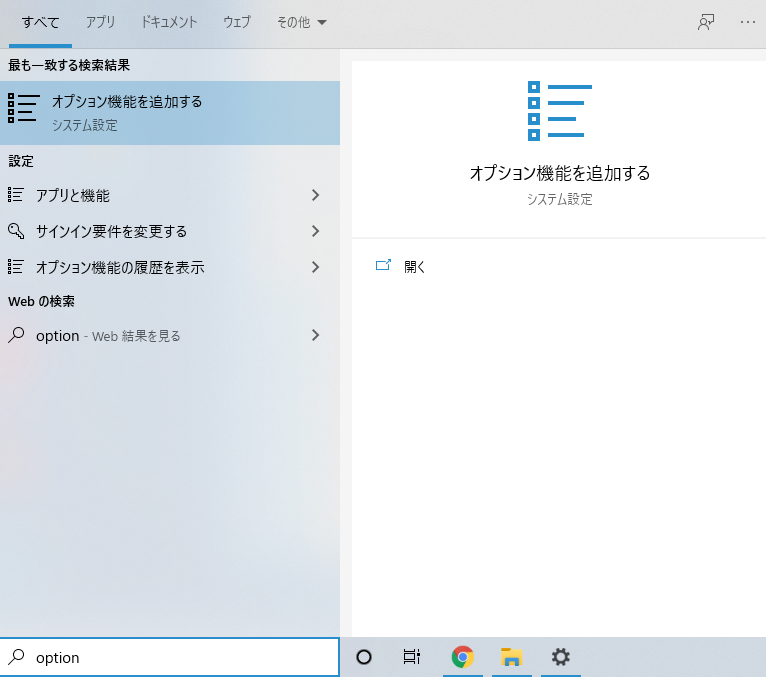Expand the オプション機能の履歴を表示 chevron arrow
The image size is (766, 677).
[316, 267]
